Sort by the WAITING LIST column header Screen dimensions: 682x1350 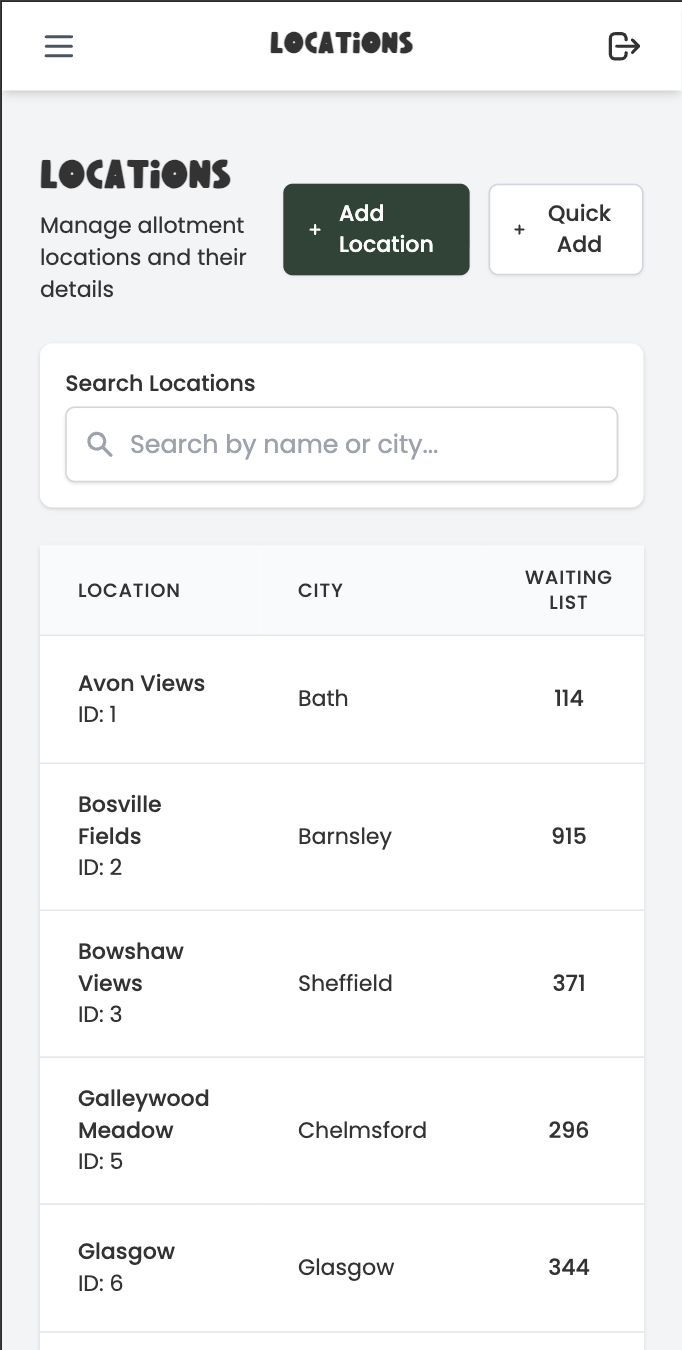[x=568, y=590]
